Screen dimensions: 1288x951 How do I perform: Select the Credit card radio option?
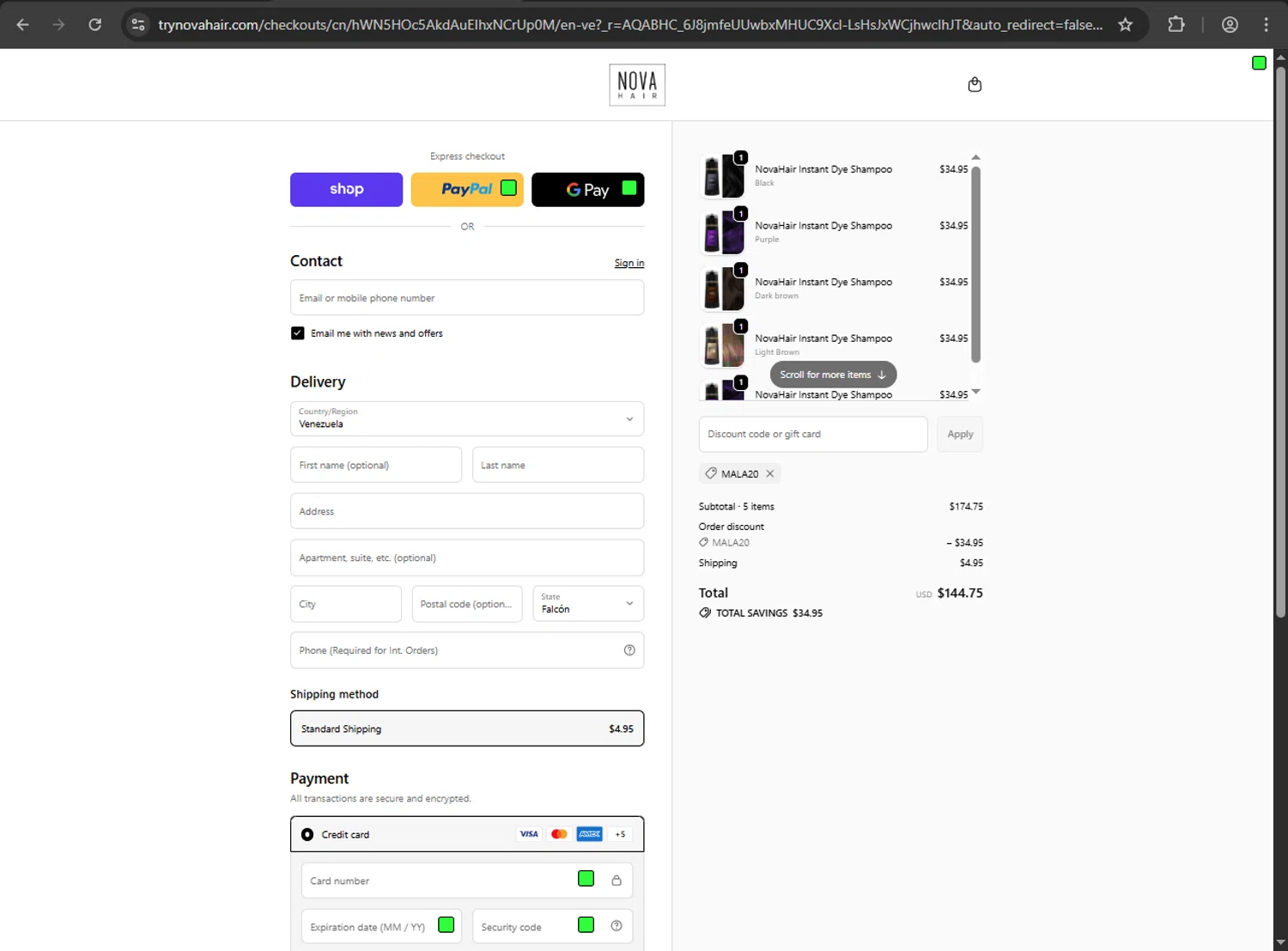coord(307,834)
